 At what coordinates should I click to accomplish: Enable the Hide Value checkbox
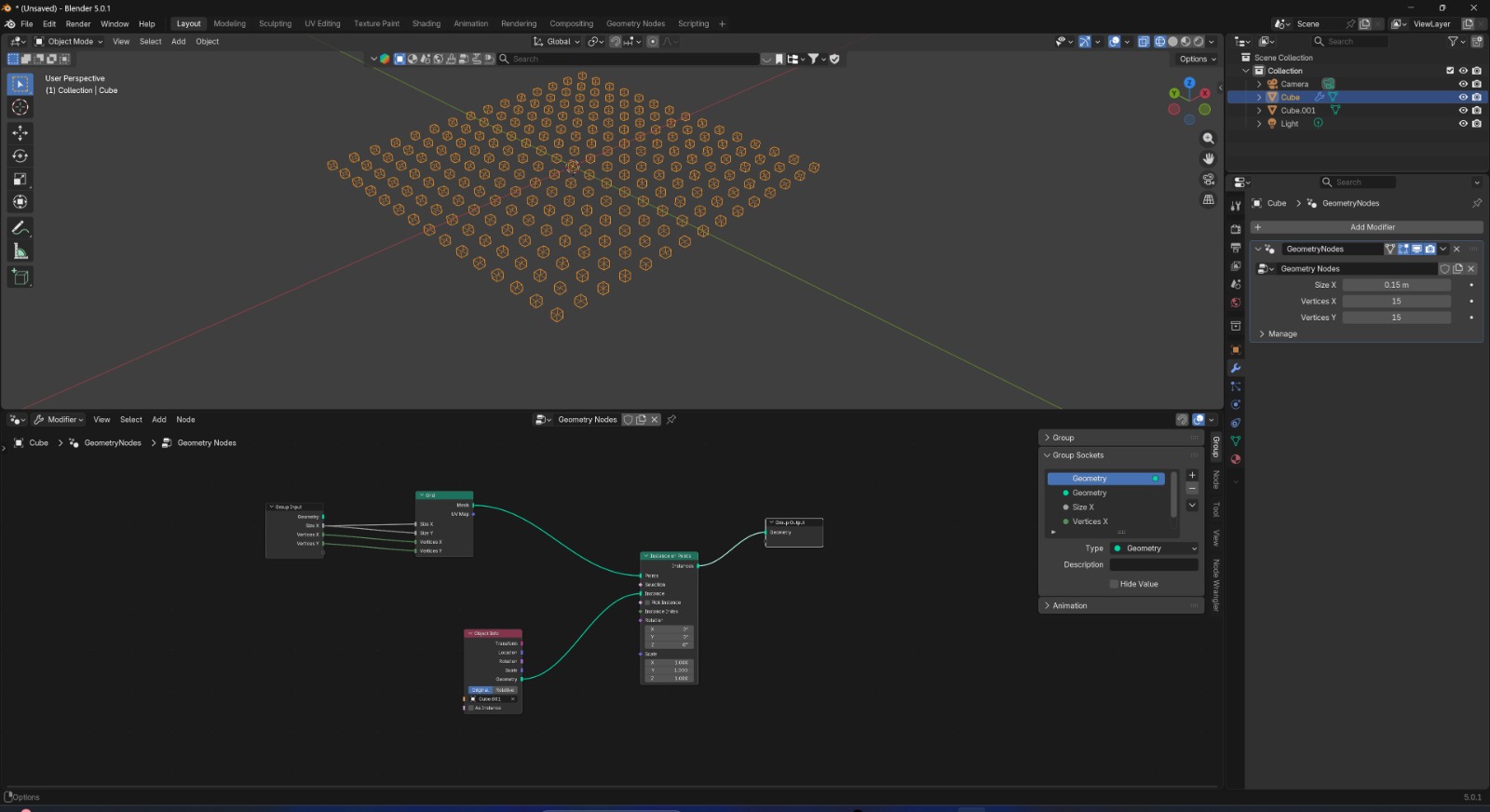1114,584
